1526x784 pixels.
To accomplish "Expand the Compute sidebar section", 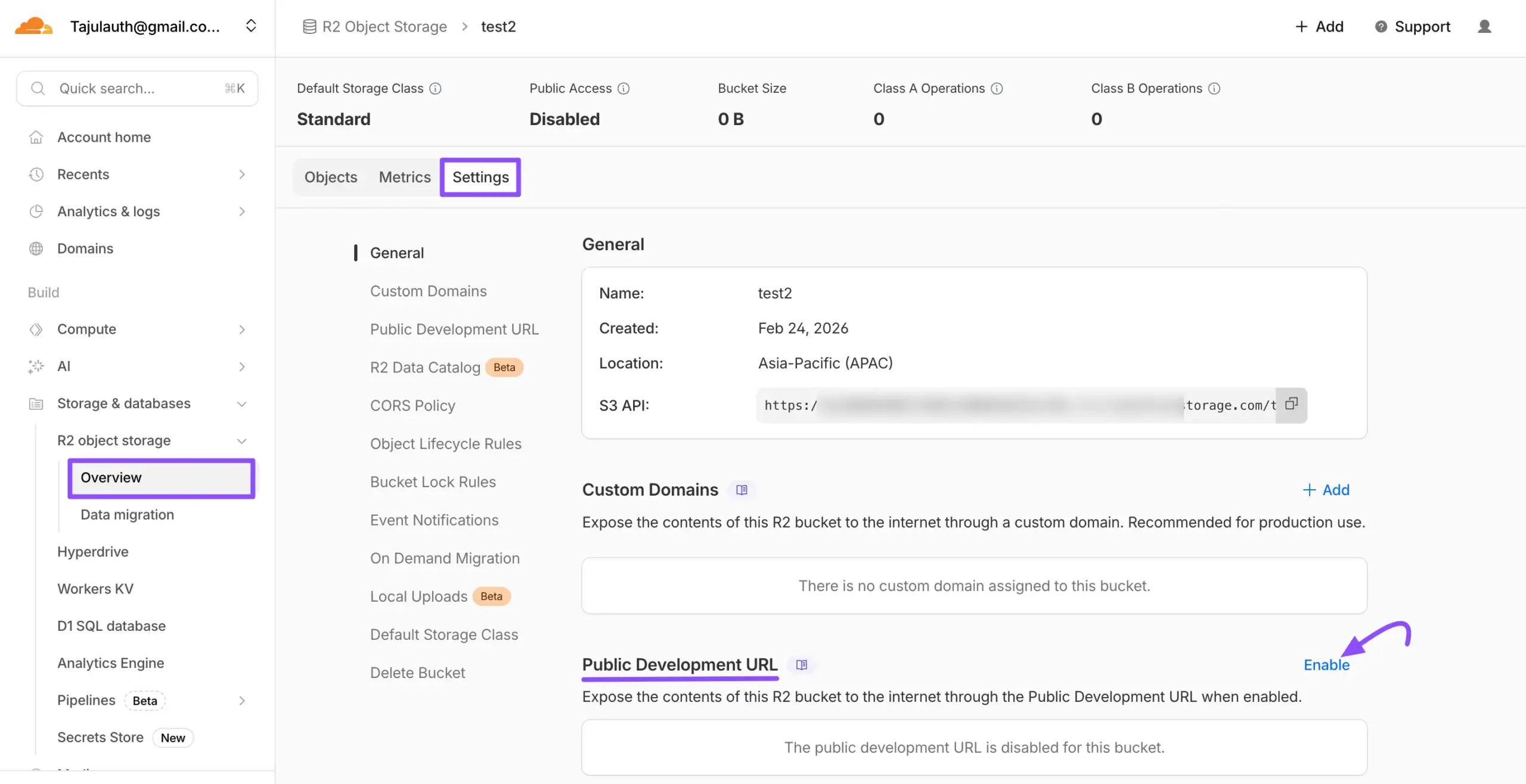I will click(241, 329).
